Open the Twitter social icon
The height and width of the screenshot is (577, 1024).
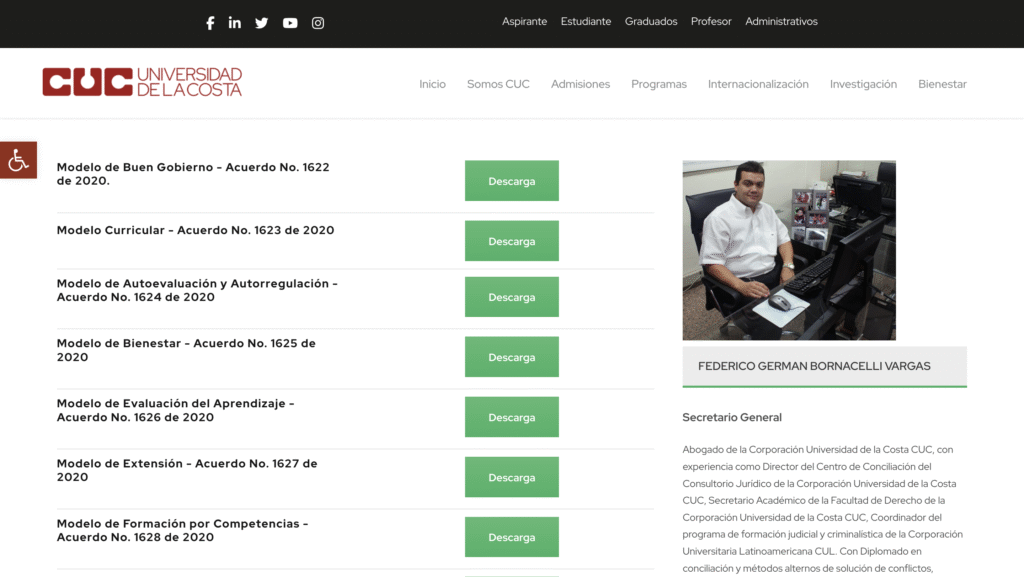point(262,23)
